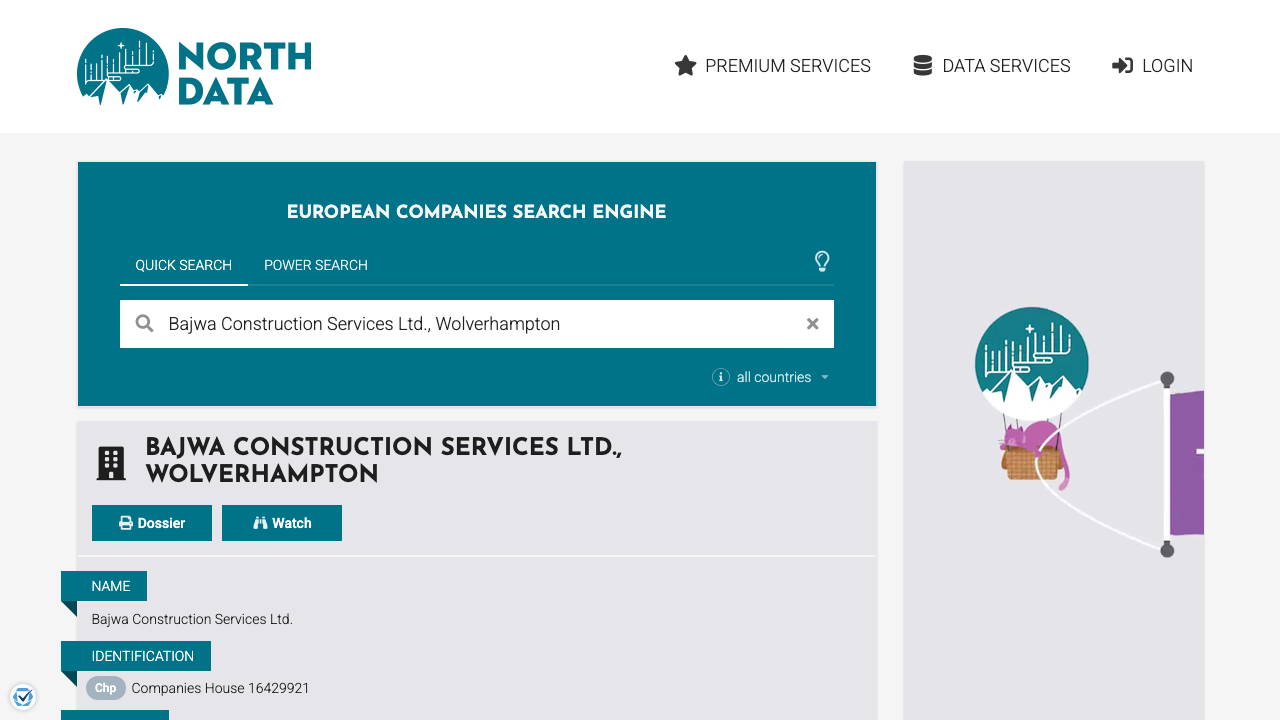
Task: Click the checkmark badge in the bottom corner
Action: click(22, 696)
